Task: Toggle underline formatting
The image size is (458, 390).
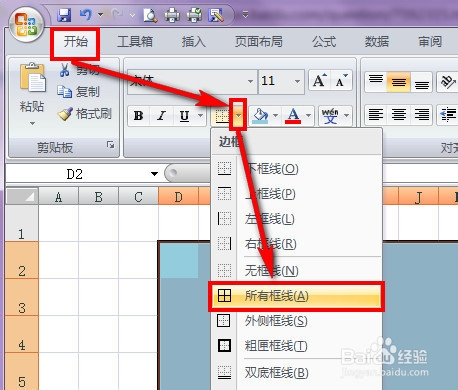Action: tap(184, 116)
